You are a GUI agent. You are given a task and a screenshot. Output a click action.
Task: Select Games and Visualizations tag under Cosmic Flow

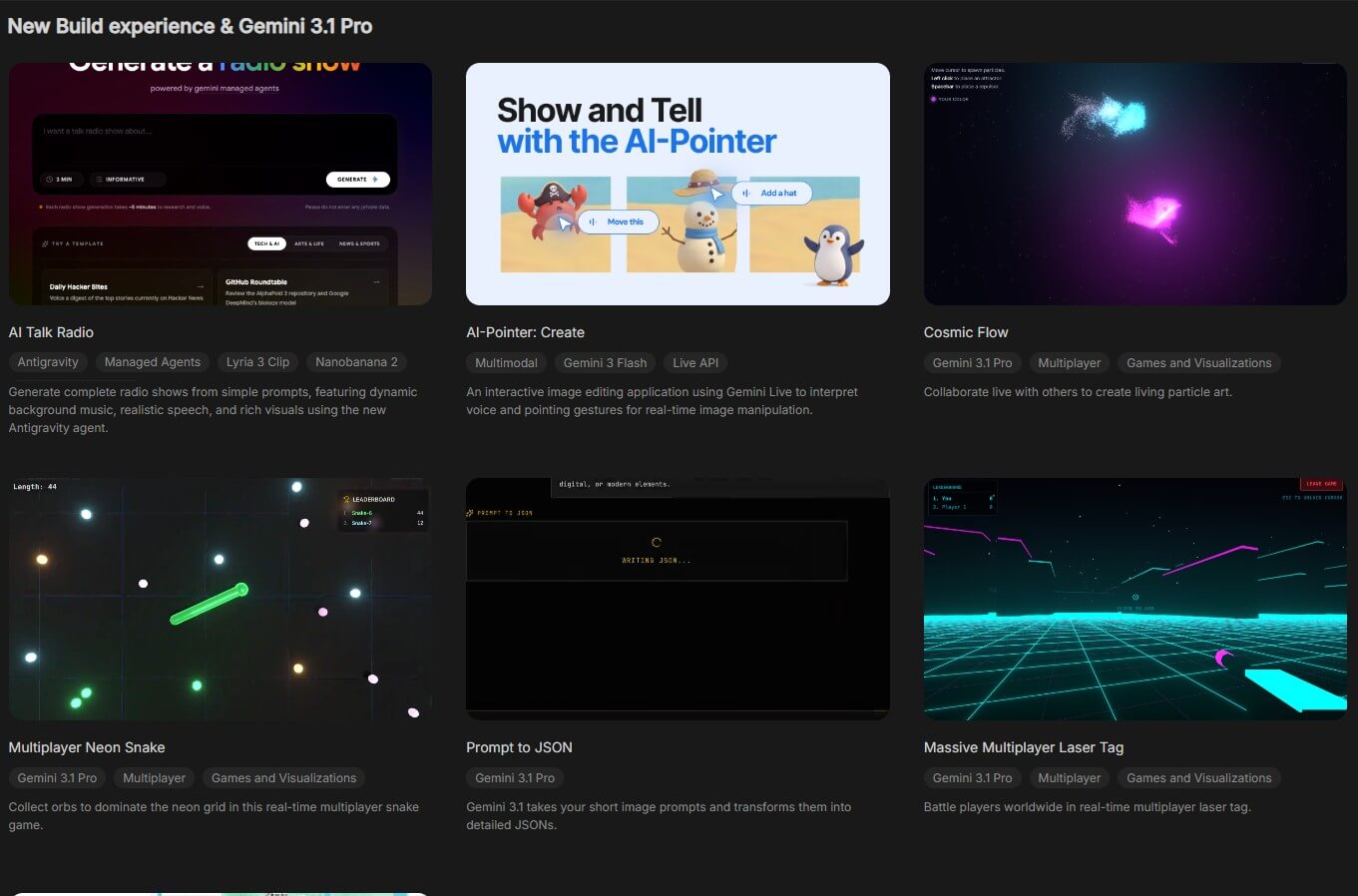(1199, 363)
